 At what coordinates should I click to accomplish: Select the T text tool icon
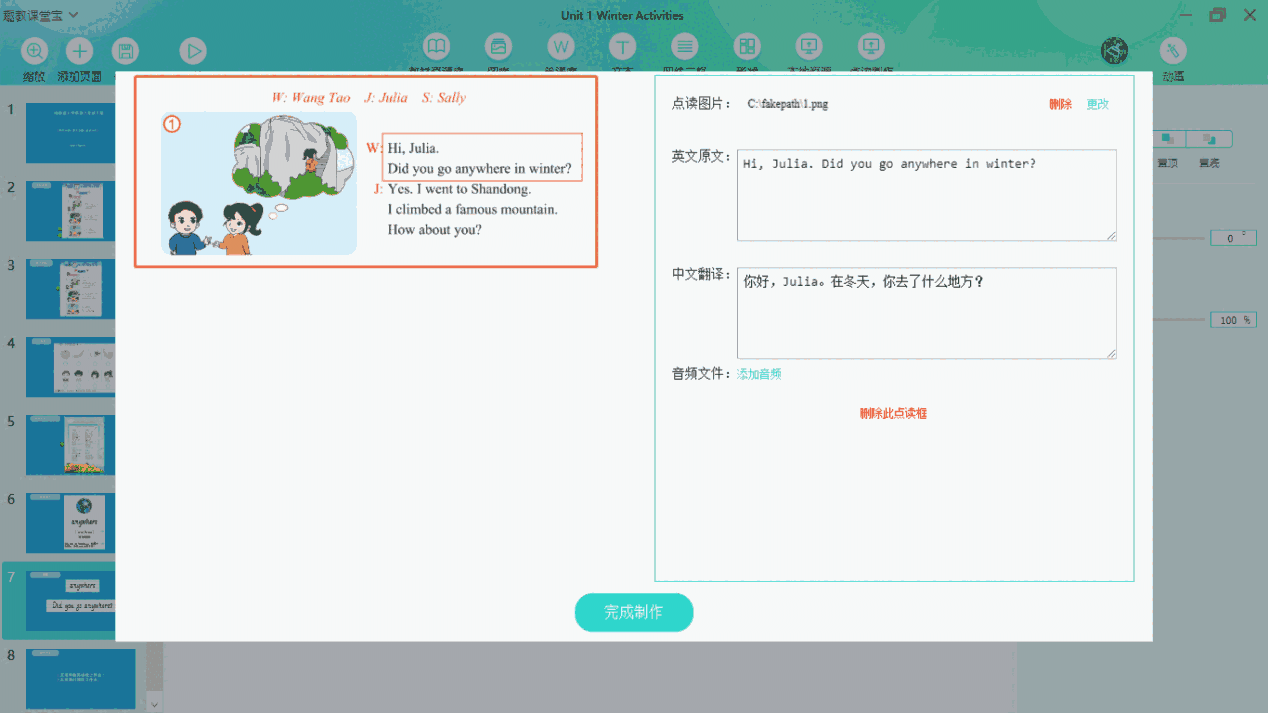pos(623,47)
